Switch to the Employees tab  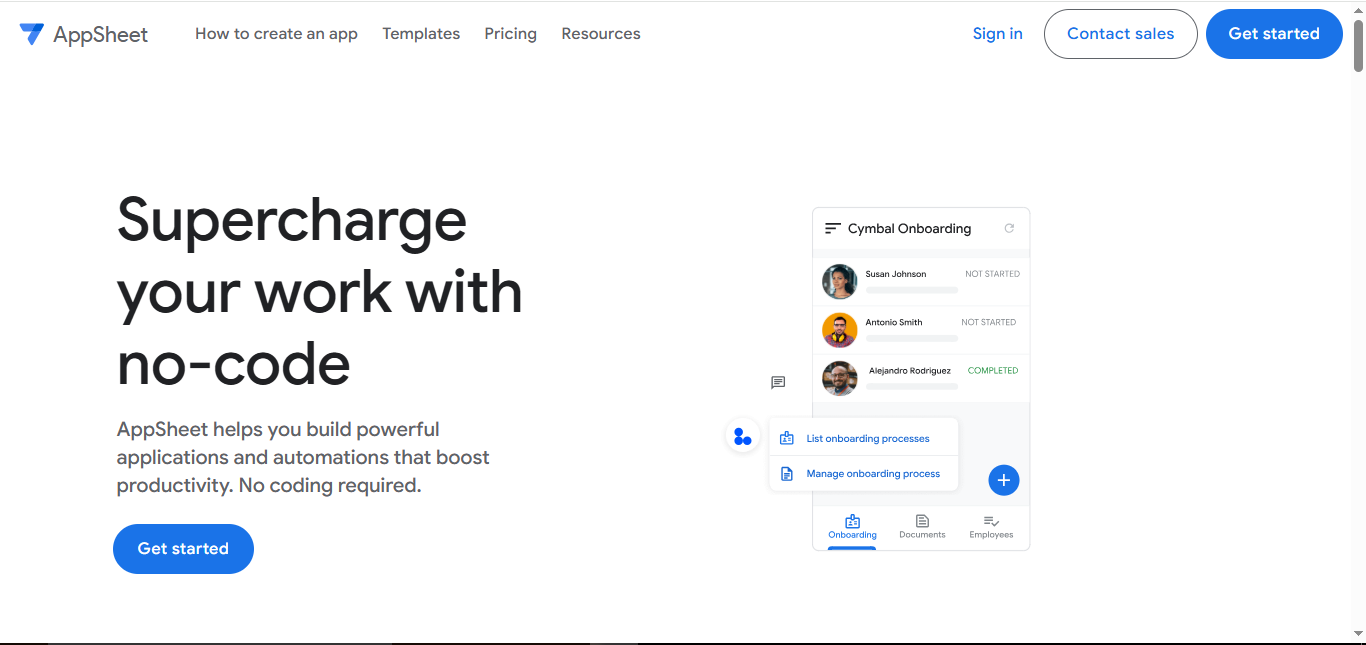tap(991, 527)
